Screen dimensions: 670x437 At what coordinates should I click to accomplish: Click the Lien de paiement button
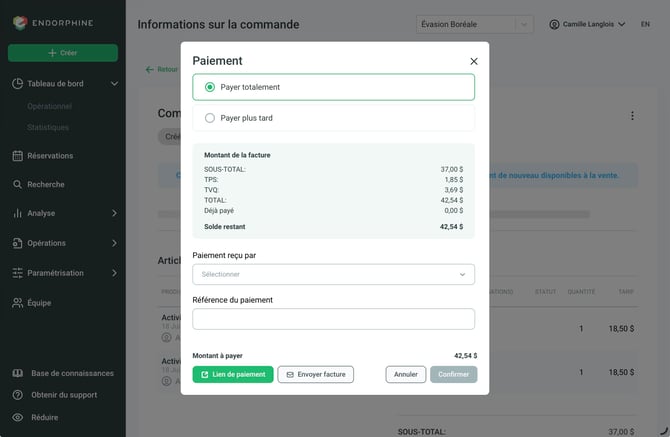coord(233,375)
